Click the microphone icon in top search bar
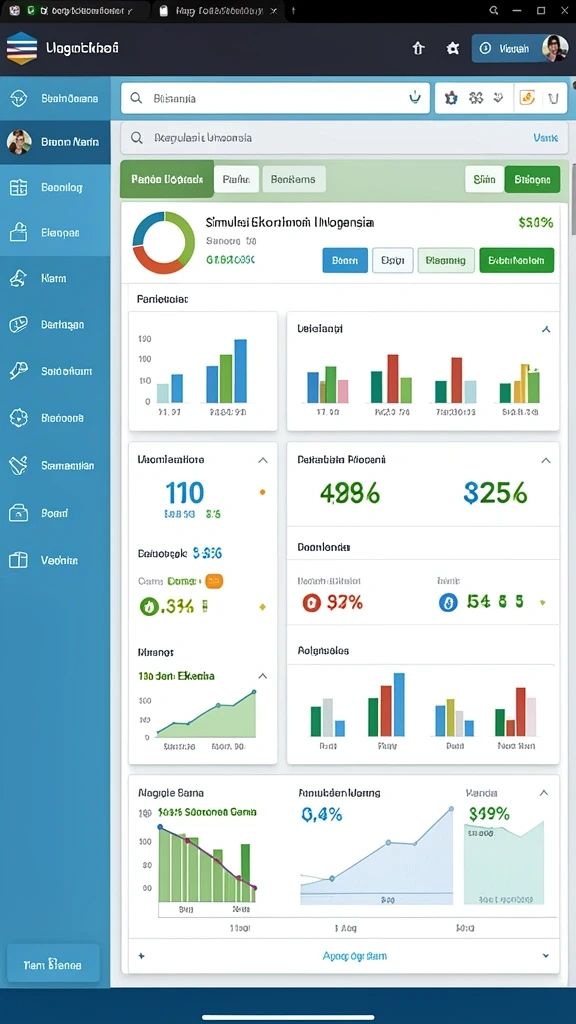Screen dimensions: 576x1024 coord(415,98)
